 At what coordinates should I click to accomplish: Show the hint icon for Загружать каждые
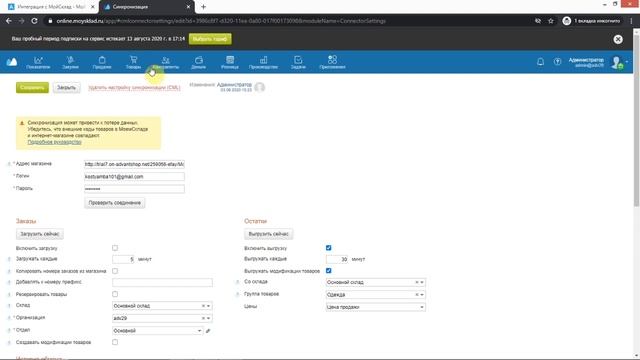9,259
